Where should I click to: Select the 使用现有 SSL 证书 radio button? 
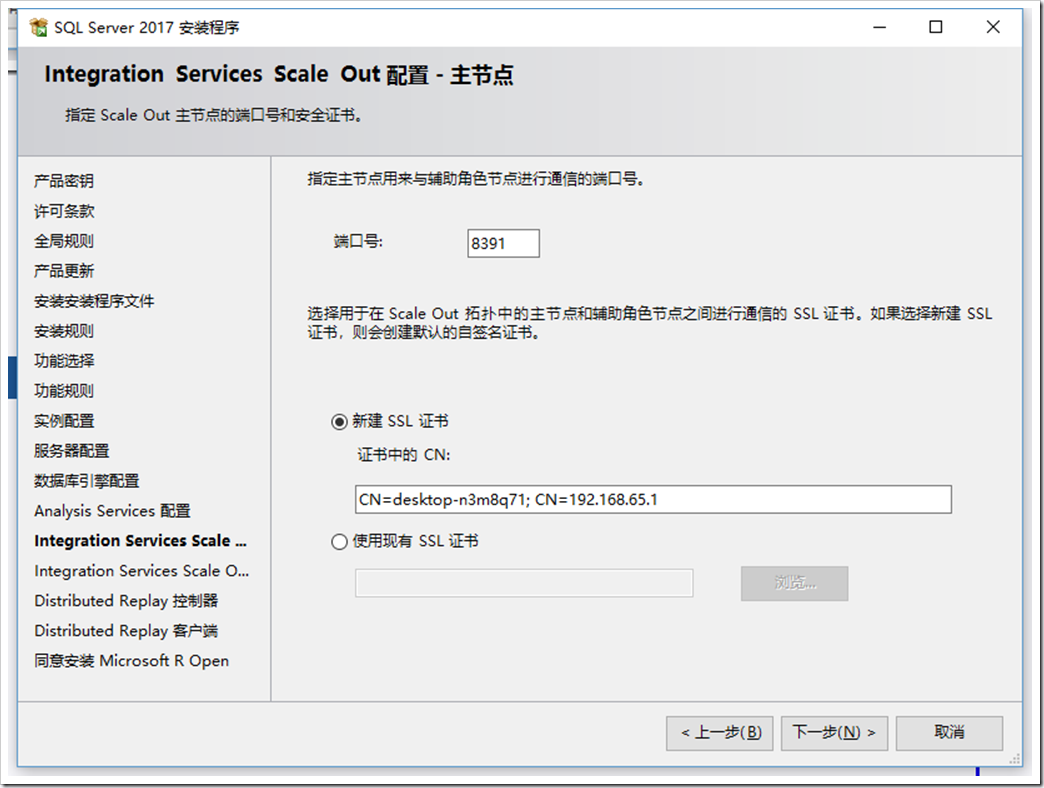click(340, 542)
